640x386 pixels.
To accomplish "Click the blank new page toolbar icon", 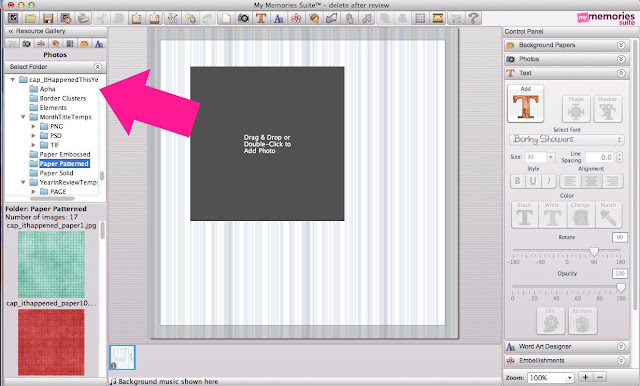I will (x=226, y=18).
